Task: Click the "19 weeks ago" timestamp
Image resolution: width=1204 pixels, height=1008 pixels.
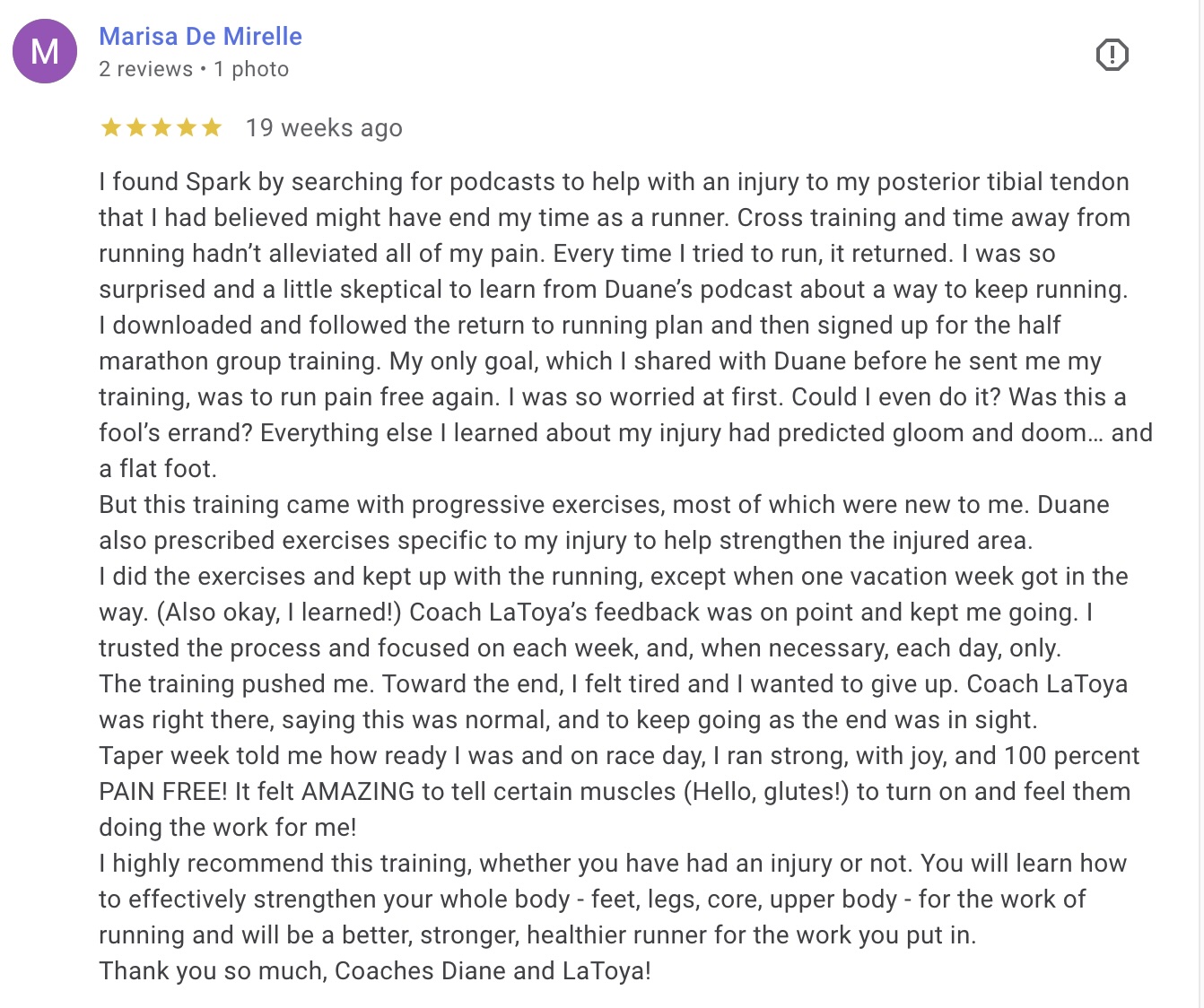Action: click(324, 128)
